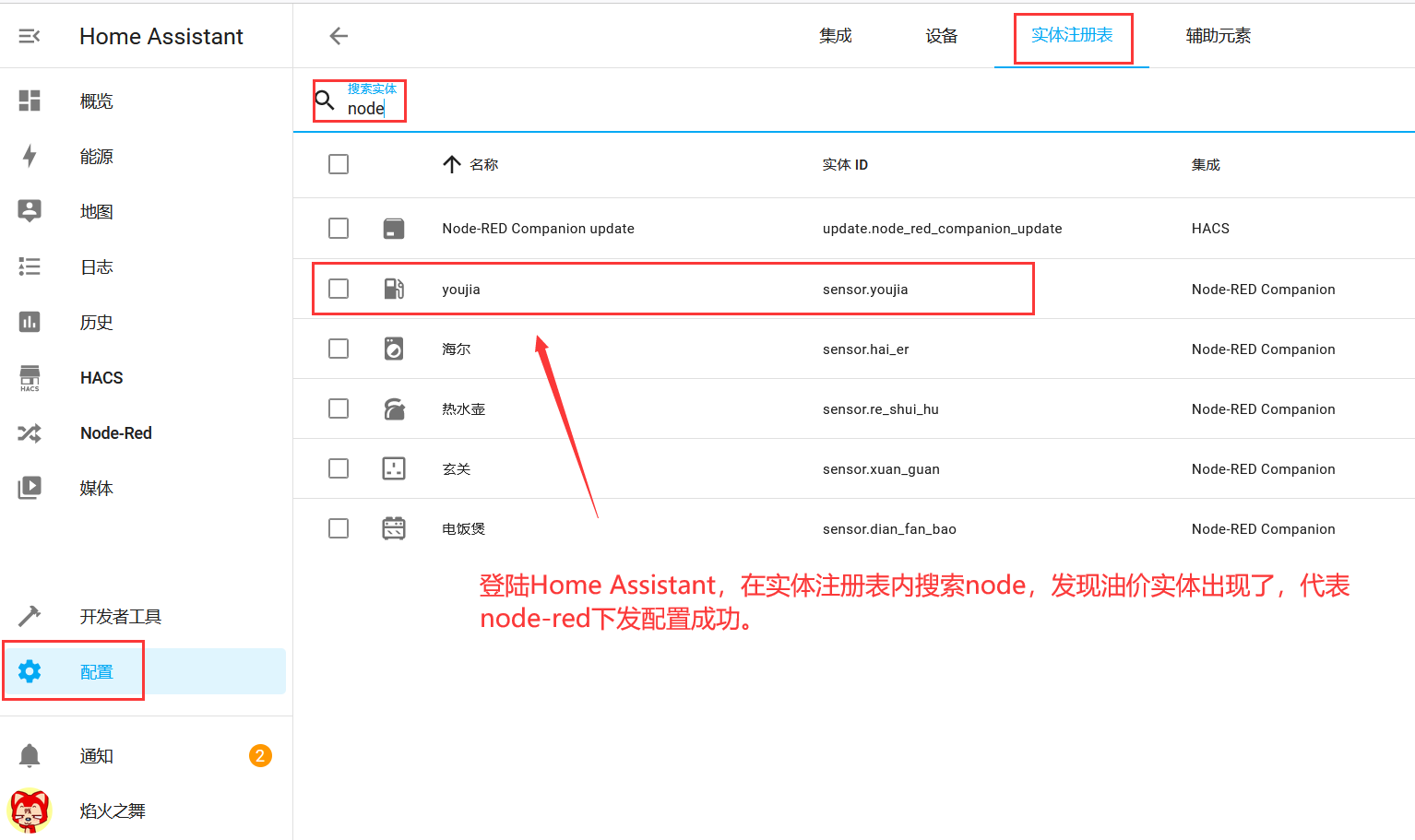Tick the select-all checkbox in header
The height and width of the screenshot is (840, 1415).
coord(339,164)
